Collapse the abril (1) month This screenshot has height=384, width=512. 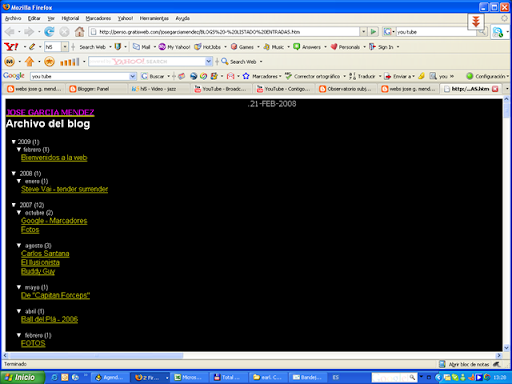[19, 311]
